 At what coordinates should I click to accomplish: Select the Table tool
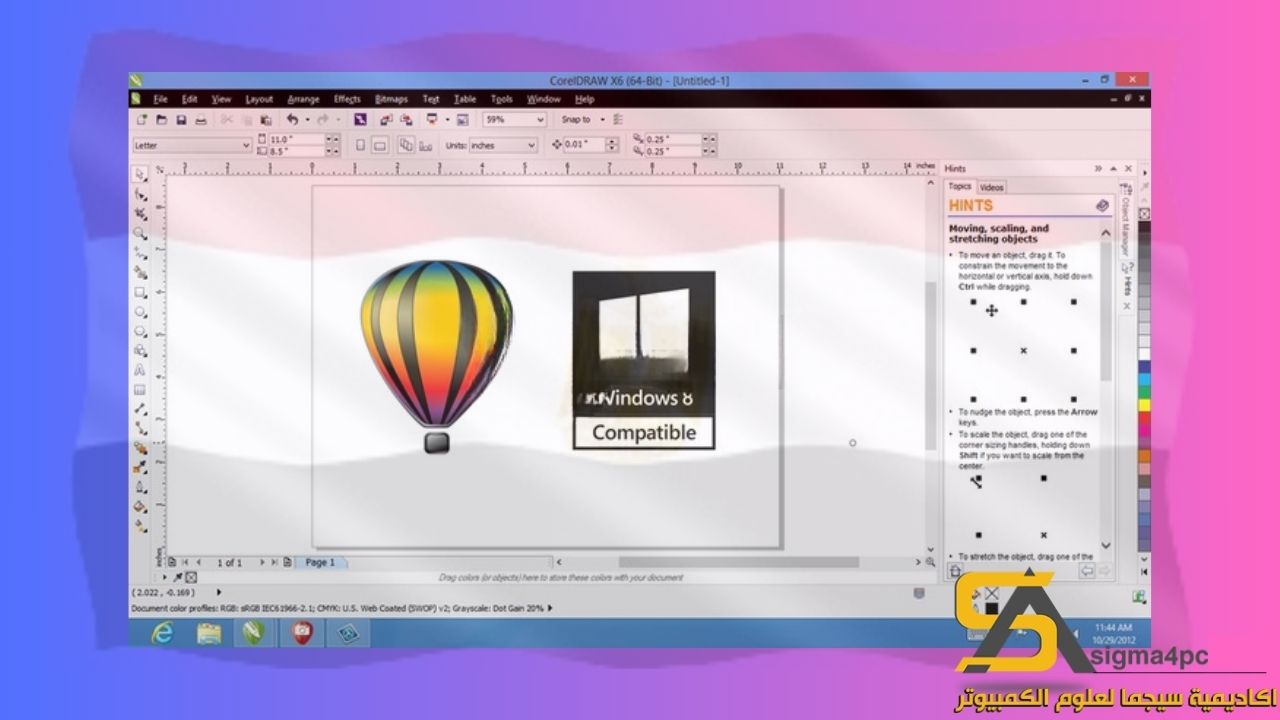point(140,389)
